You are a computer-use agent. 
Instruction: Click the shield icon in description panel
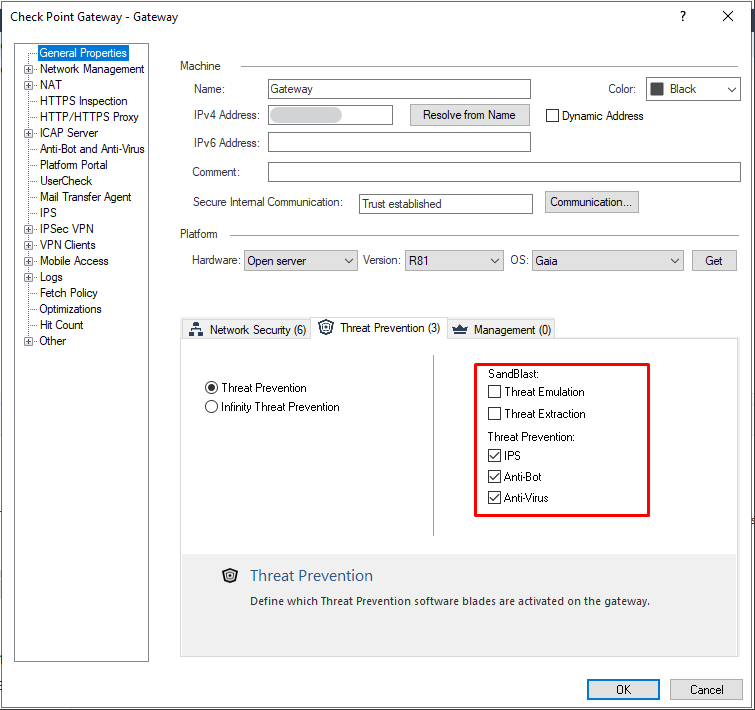point(231,576)
